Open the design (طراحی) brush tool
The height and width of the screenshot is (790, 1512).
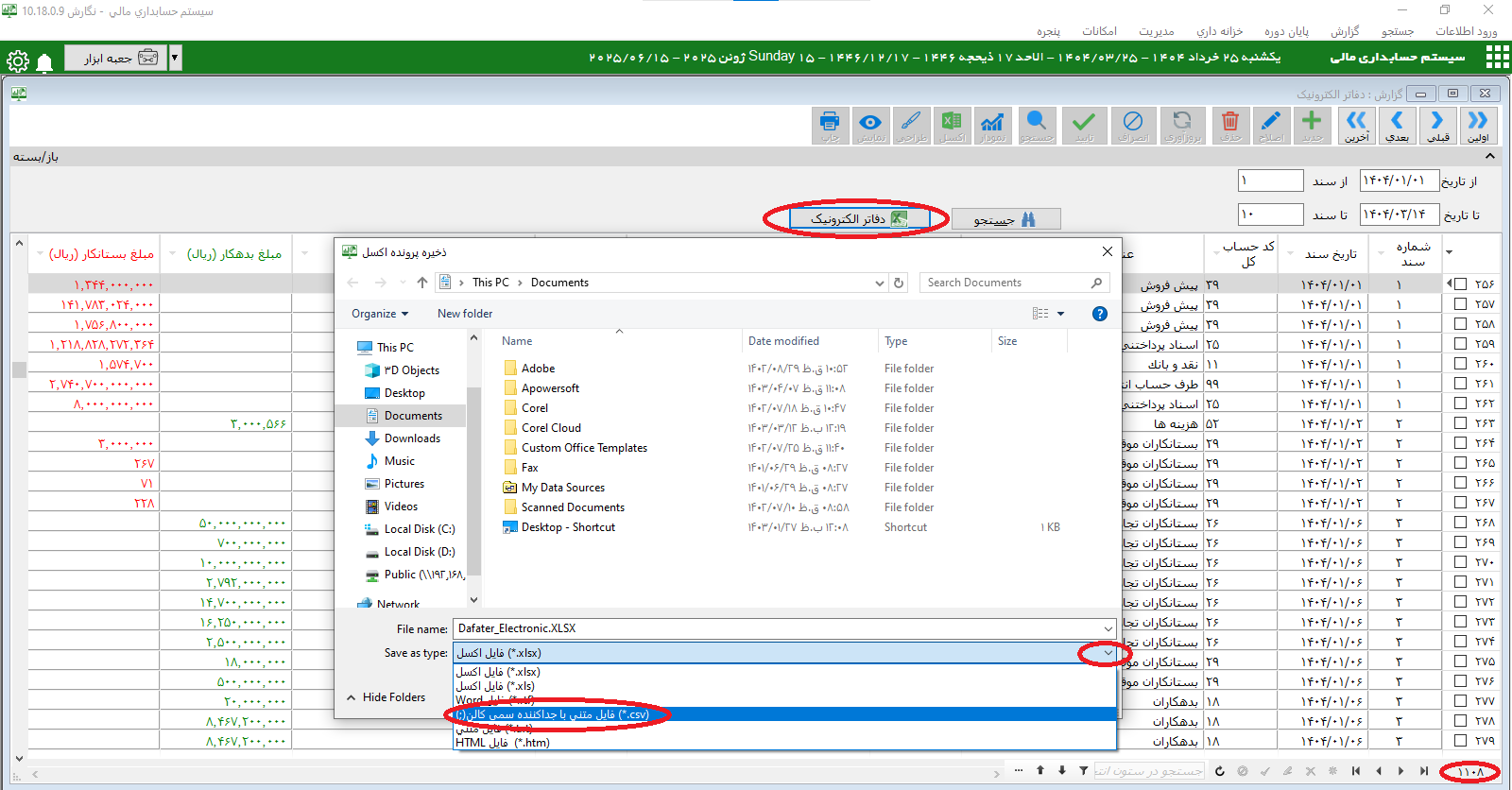click(911, 126)
